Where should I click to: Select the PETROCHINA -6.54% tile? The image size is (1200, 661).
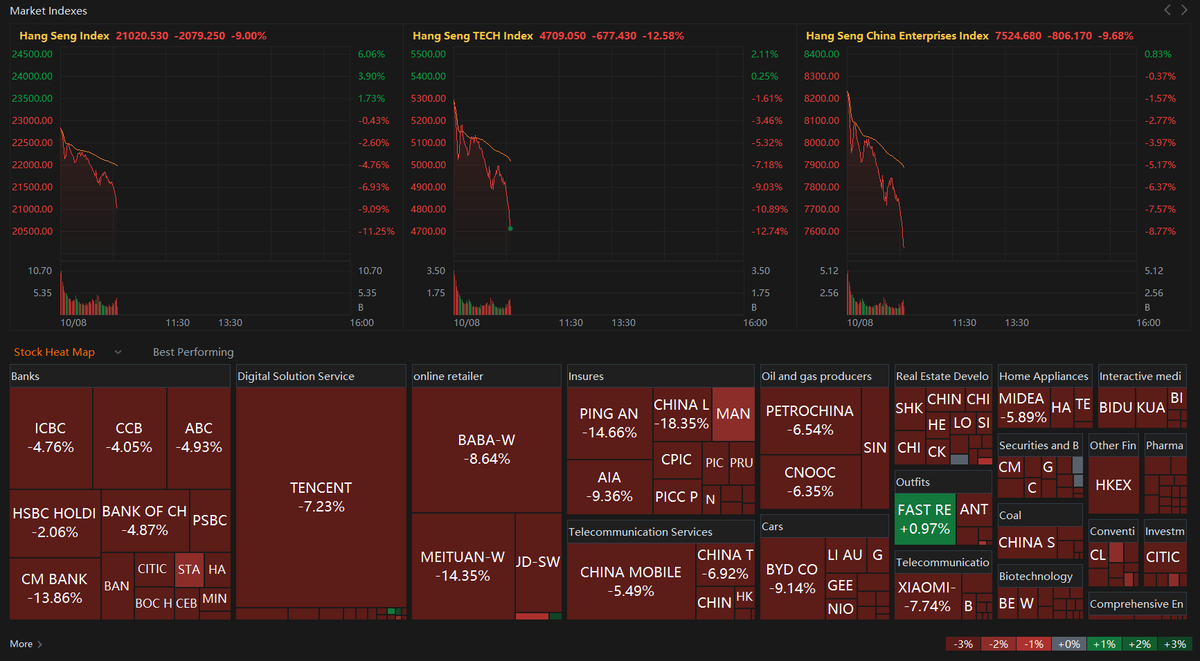[x=810, y=421]
